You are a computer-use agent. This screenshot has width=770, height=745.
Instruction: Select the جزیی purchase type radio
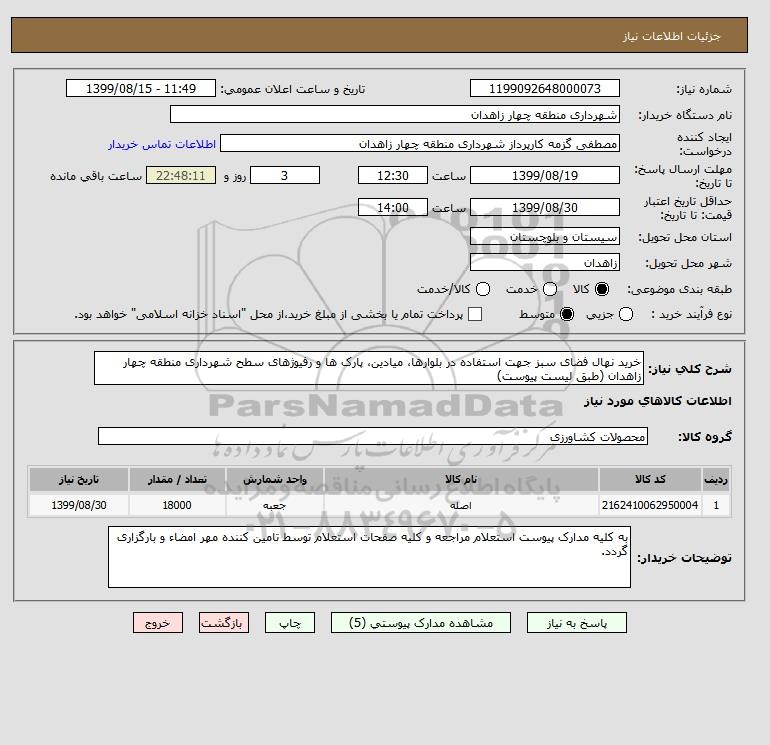coord(626,314)
